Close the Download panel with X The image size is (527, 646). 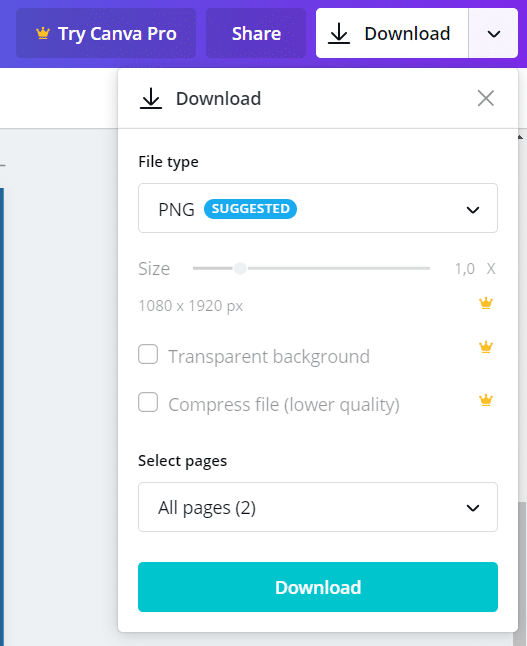click(486, 98)
